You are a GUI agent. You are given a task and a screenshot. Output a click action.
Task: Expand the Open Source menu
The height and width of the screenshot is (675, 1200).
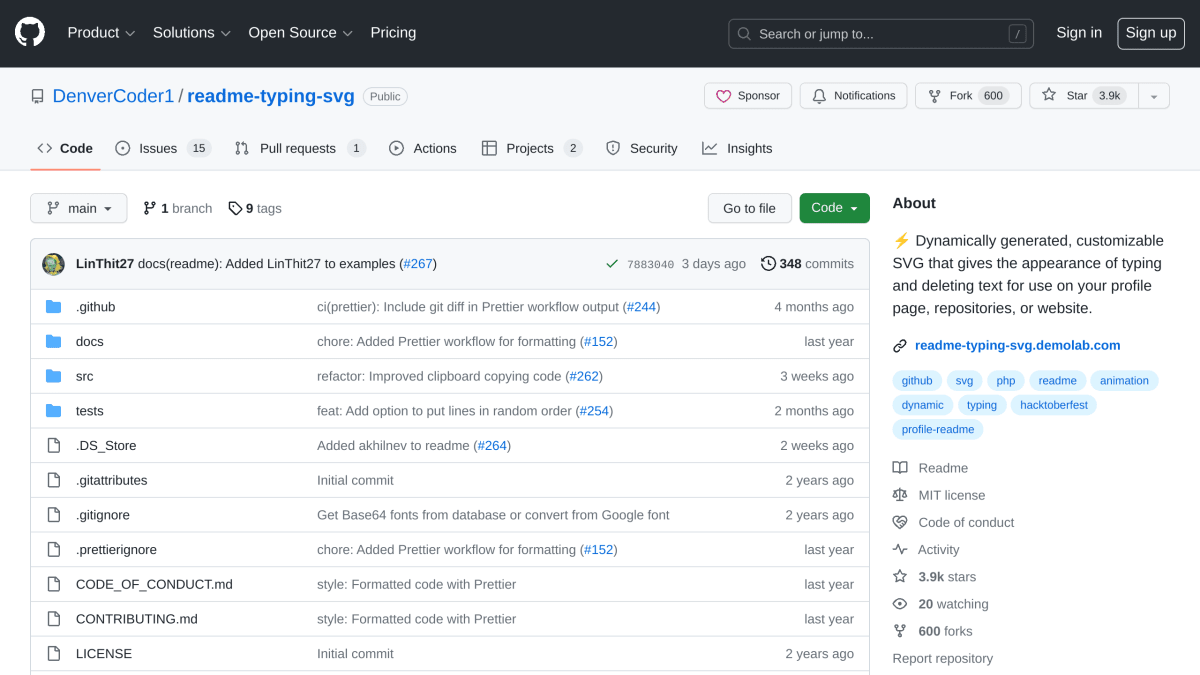(x=301, y=33)
